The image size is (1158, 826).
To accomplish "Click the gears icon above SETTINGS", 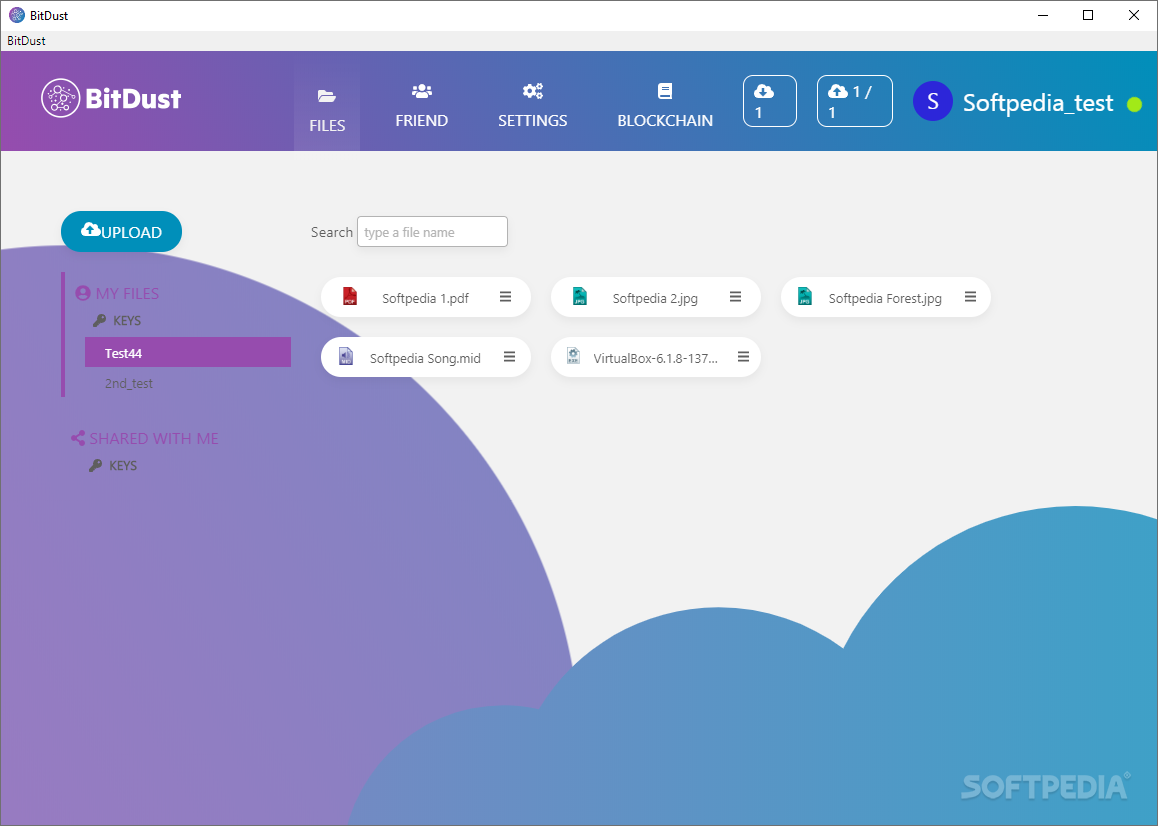I will pyautogui.click(x=532, y=91).
